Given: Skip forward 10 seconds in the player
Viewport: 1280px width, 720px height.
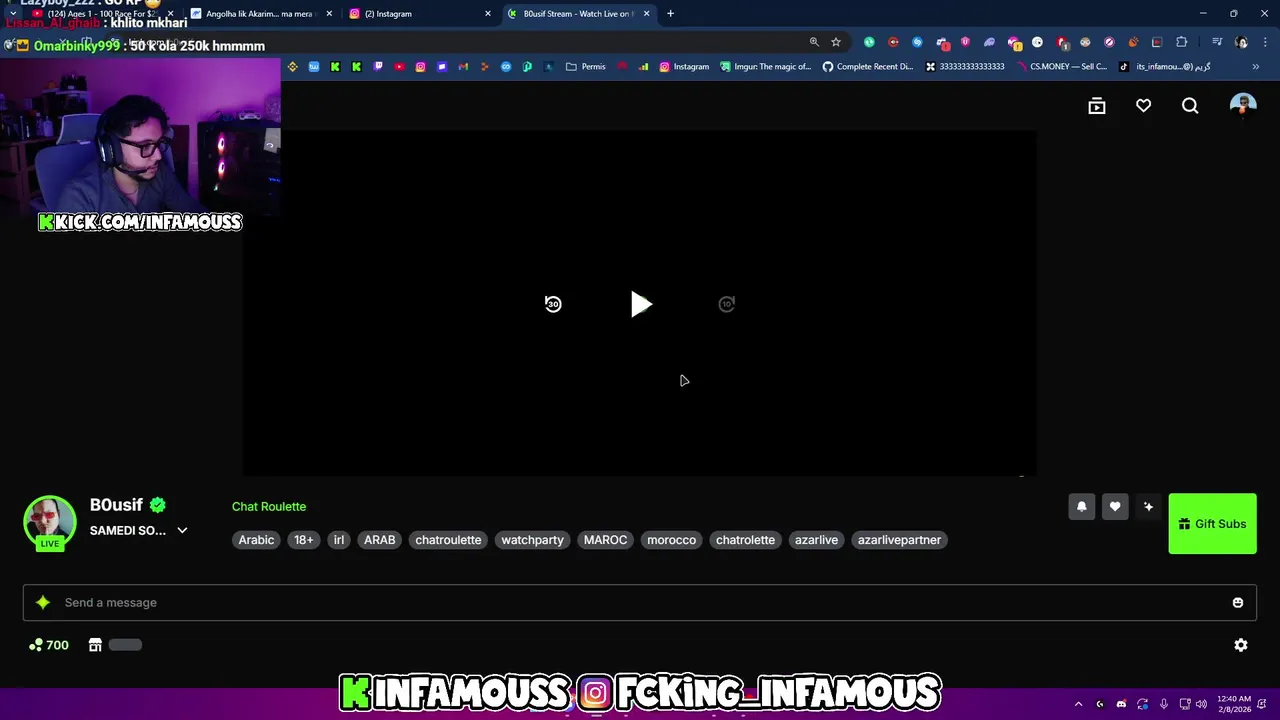Looking at the screenshot, I should 727,304.
